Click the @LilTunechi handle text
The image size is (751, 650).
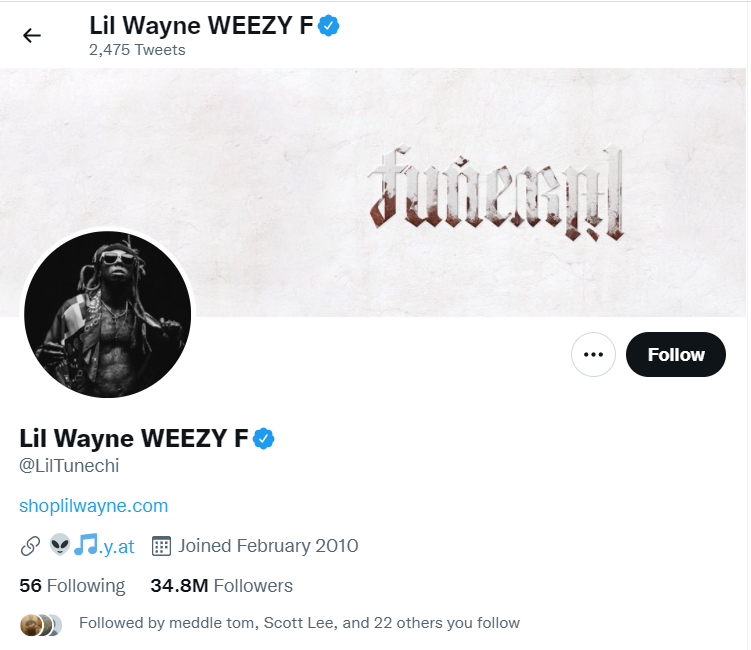(69, 466)
